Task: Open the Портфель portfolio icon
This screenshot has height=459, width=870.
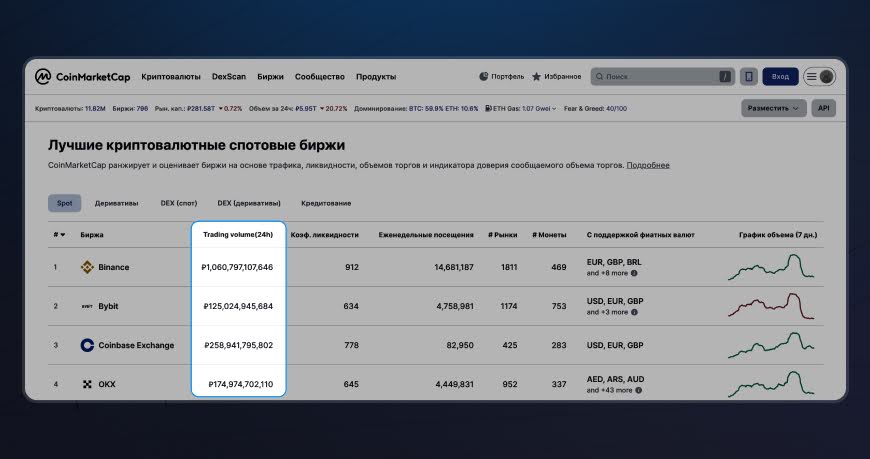Action: (484, 77)
